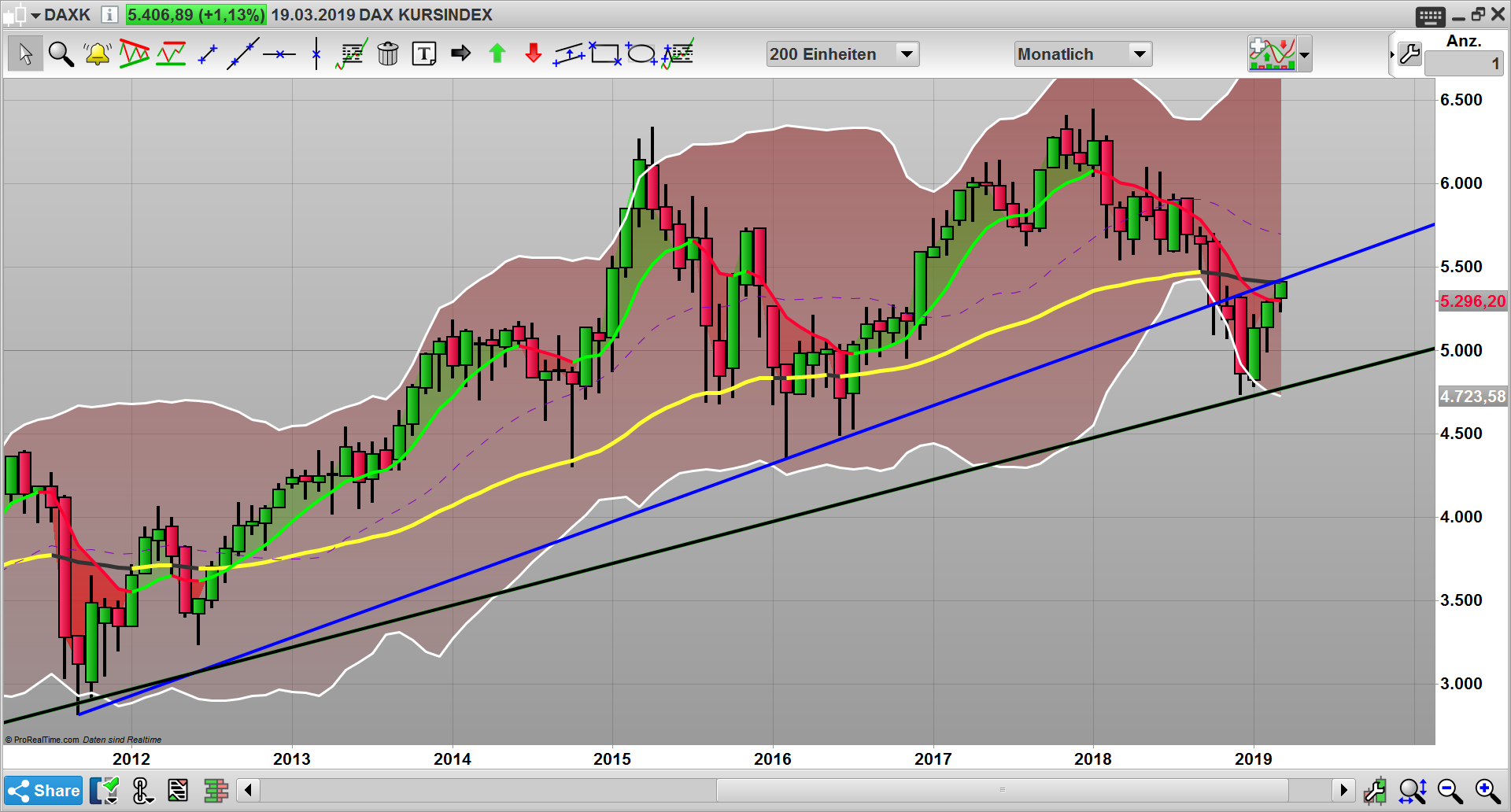The image size is (1511, 812).
Task: Open the order book bars icon
Action: pos(216,791)
